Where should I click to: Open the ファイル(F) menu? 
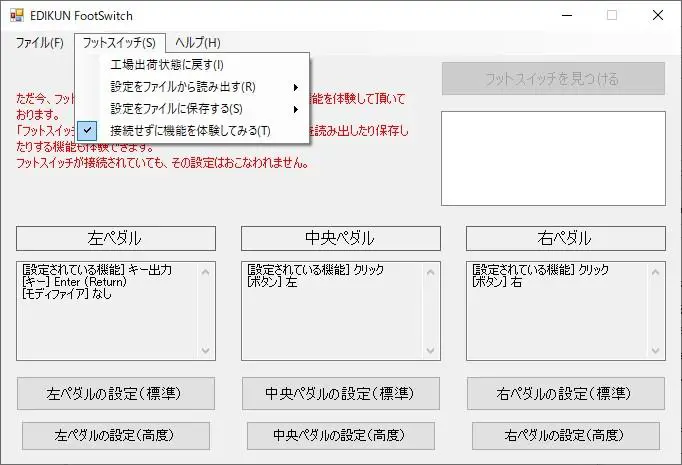(40, 43)
